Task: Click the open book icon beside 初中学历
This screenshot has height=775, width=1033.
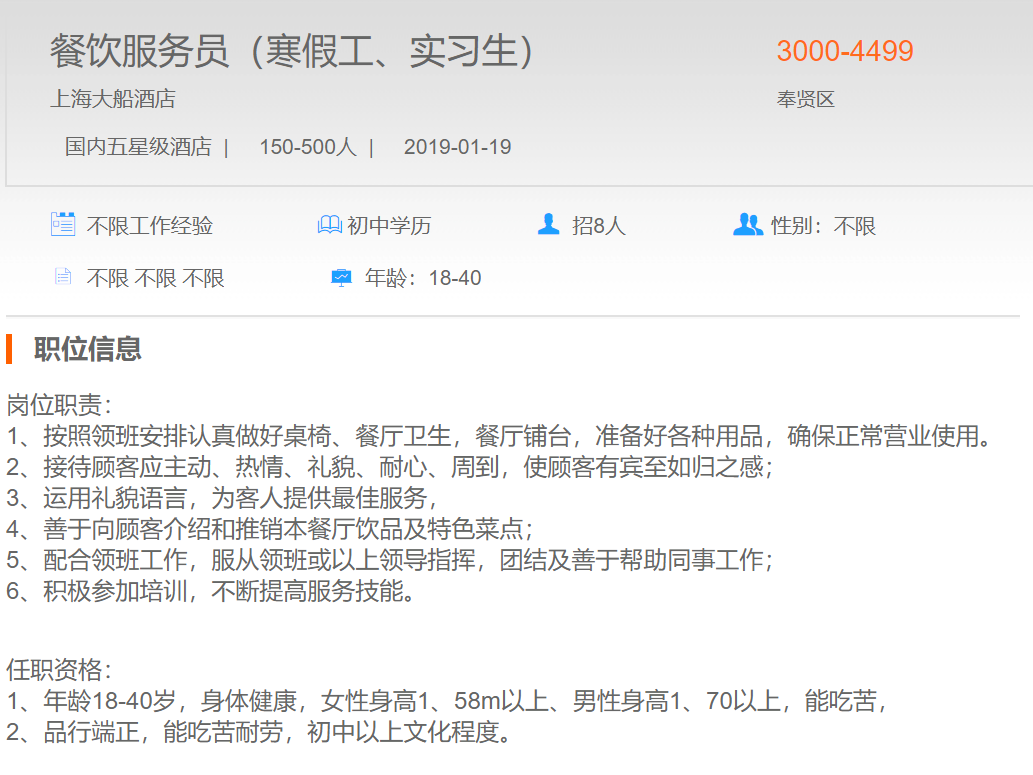Action: click(329, 225)
